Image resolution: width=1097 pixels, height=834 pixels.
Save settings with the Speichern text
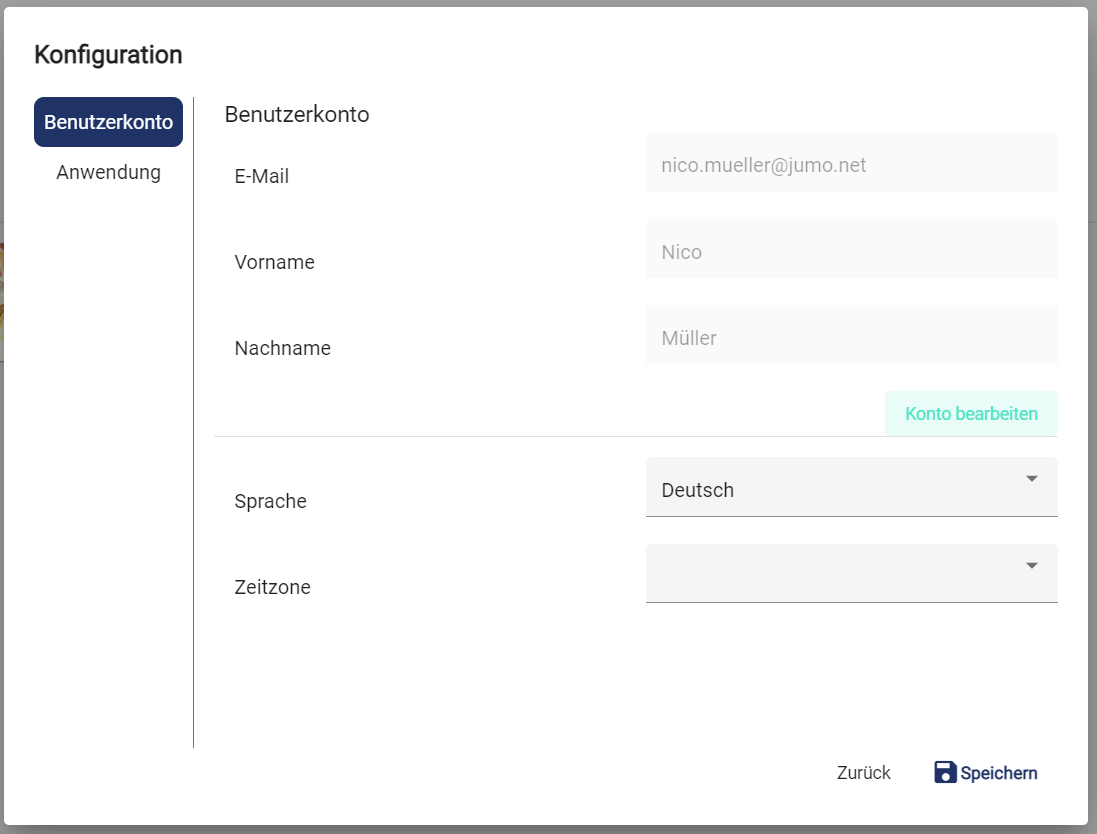(x=998, y=773)
